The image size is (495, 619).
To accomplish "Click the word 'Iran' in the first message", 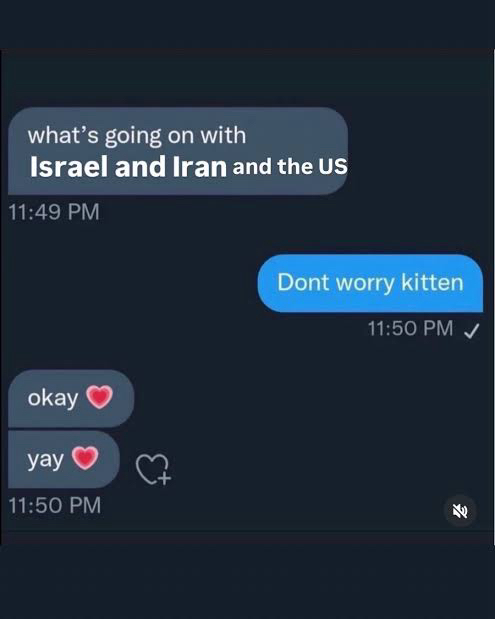I will (x=200, y=167).
